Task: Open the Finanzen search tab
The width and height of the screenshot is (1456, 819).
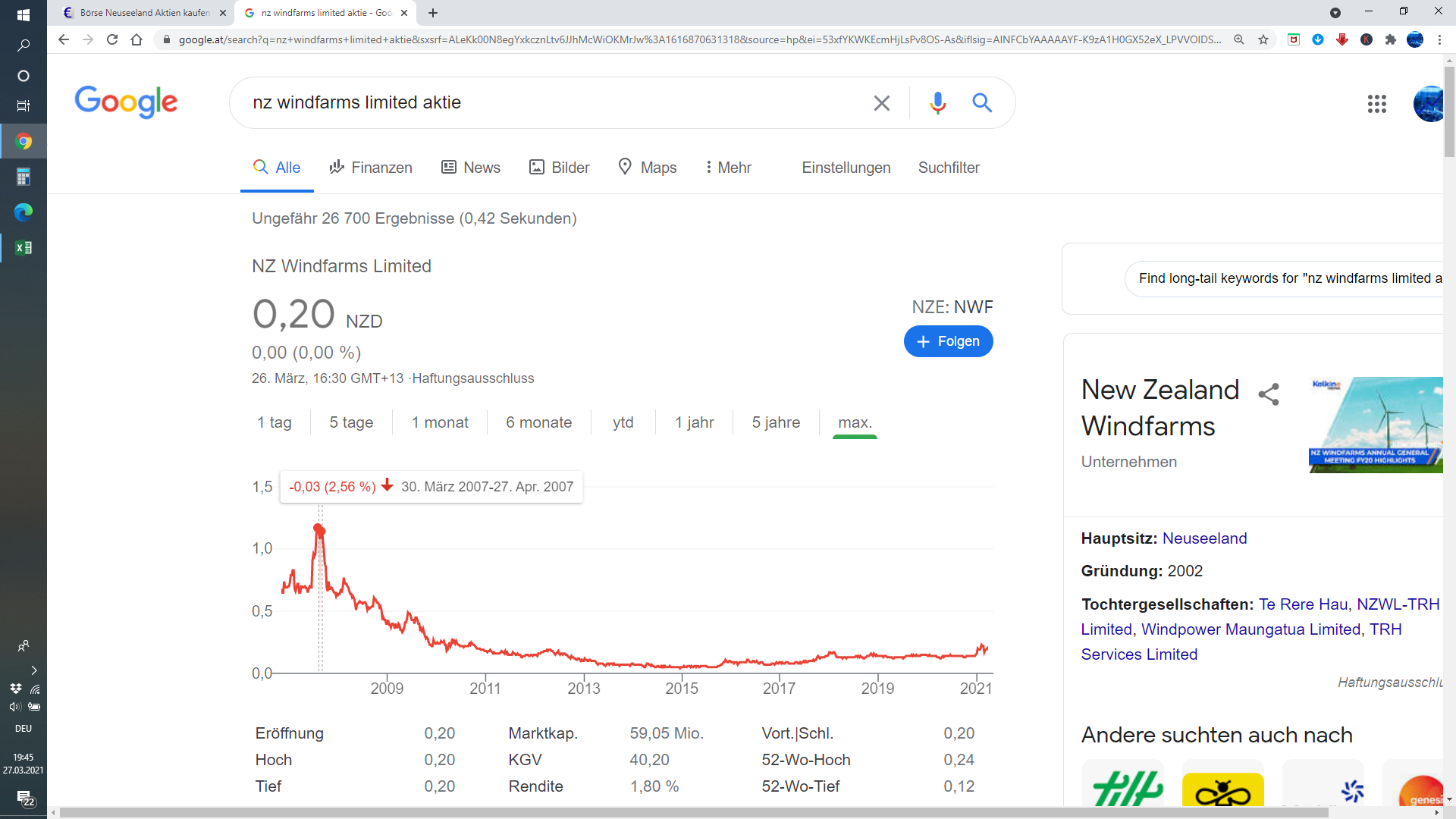Action: [371, 168]
